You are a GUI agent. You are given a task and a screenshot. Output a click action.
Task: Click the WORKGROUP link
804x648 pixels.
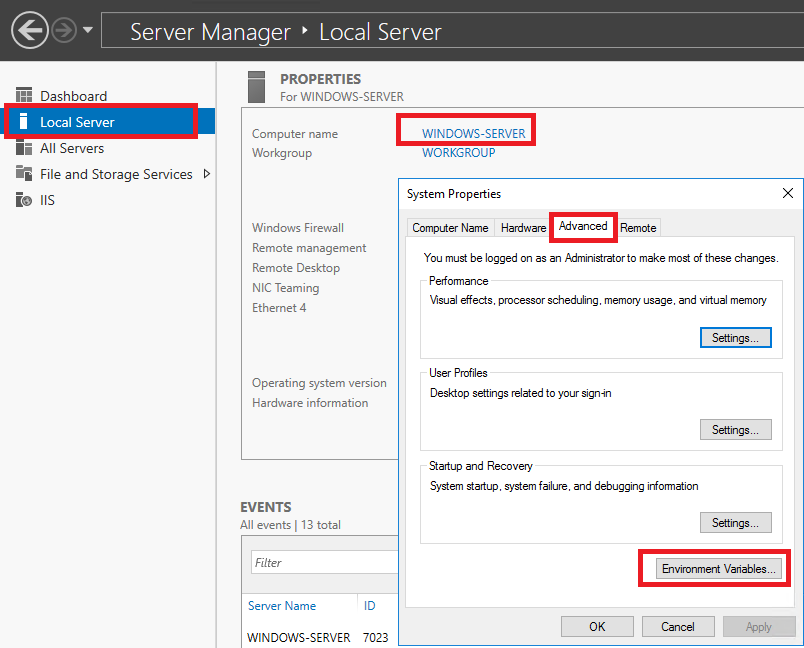(458, 153)
